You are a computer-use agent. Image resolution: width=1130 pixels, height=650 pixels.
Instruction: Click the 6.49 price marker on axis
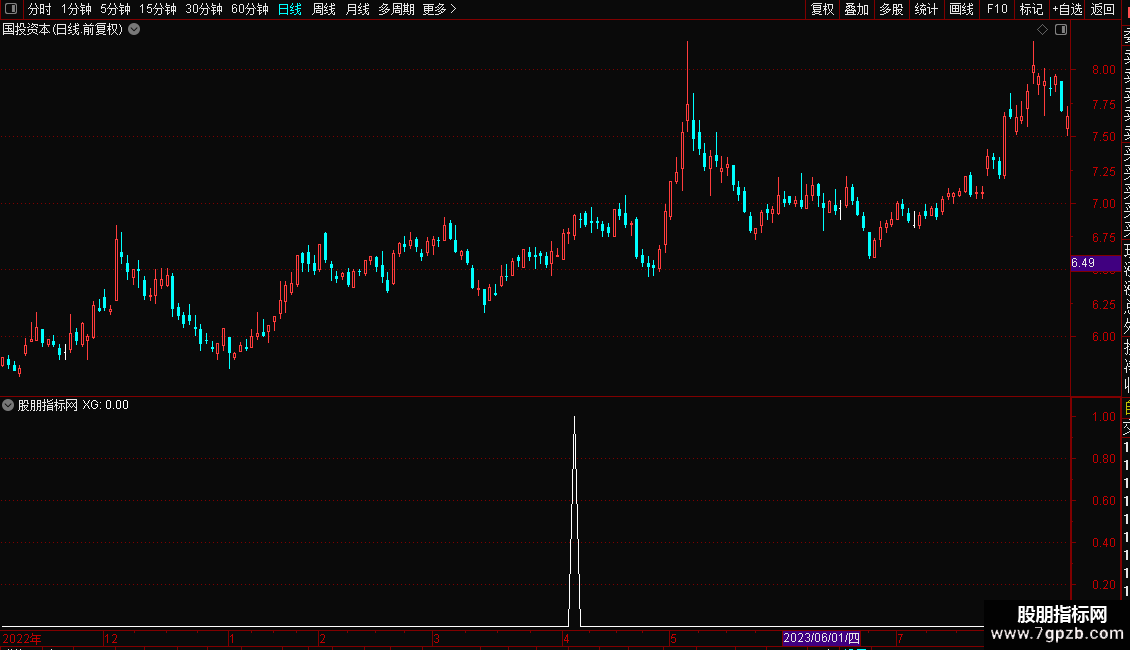[x=1095, y=263]
